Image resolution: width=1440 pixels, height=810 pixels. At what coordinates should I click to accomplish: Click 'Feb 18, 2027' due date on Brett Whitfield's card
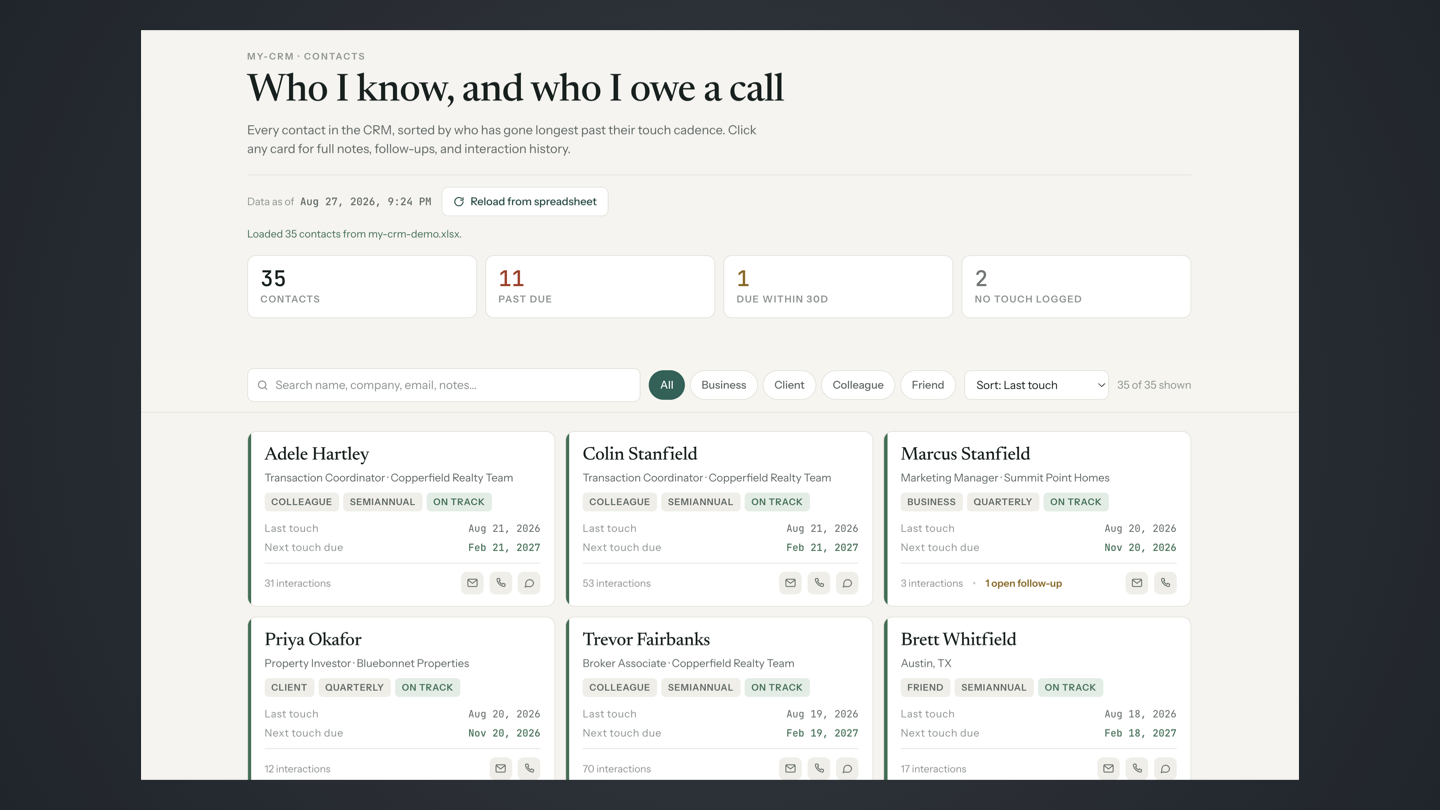pyautogui.click(x=1140, y=733)
